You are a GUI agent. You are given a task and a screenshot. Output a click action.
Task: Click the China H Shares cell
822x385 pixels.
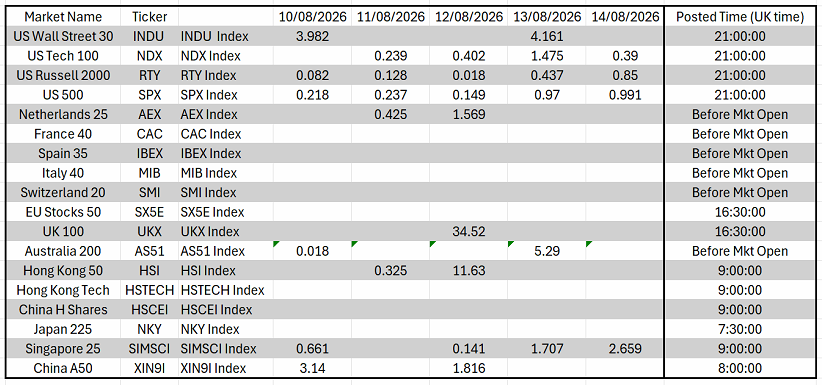tap(63, 309)
